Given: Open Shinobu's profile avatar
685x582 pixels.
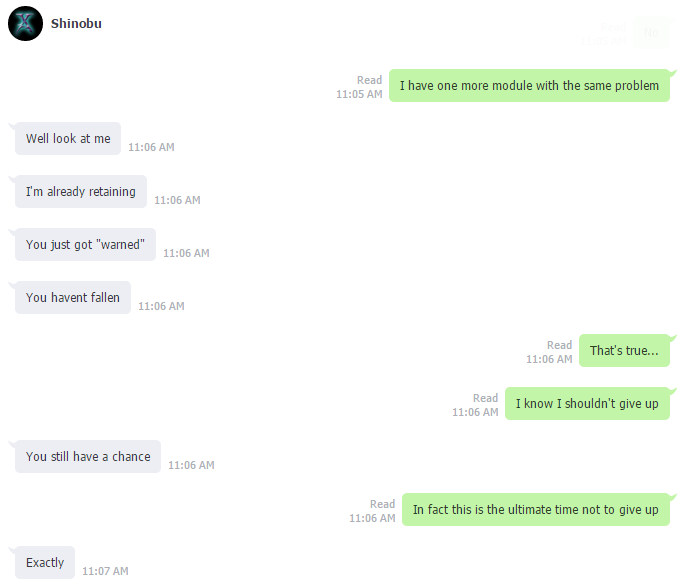Looking at the screenshot, I should 25,24.
